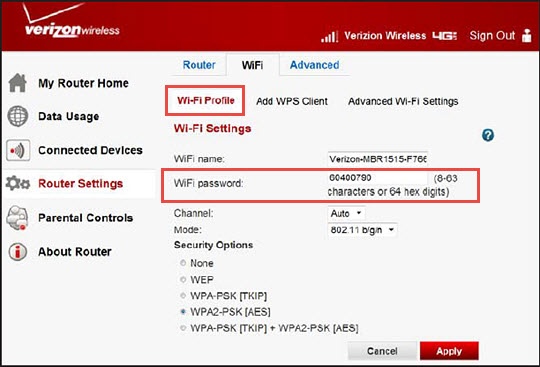
Task: Click the Parental Controls people icon
Action: coord(17,218)
